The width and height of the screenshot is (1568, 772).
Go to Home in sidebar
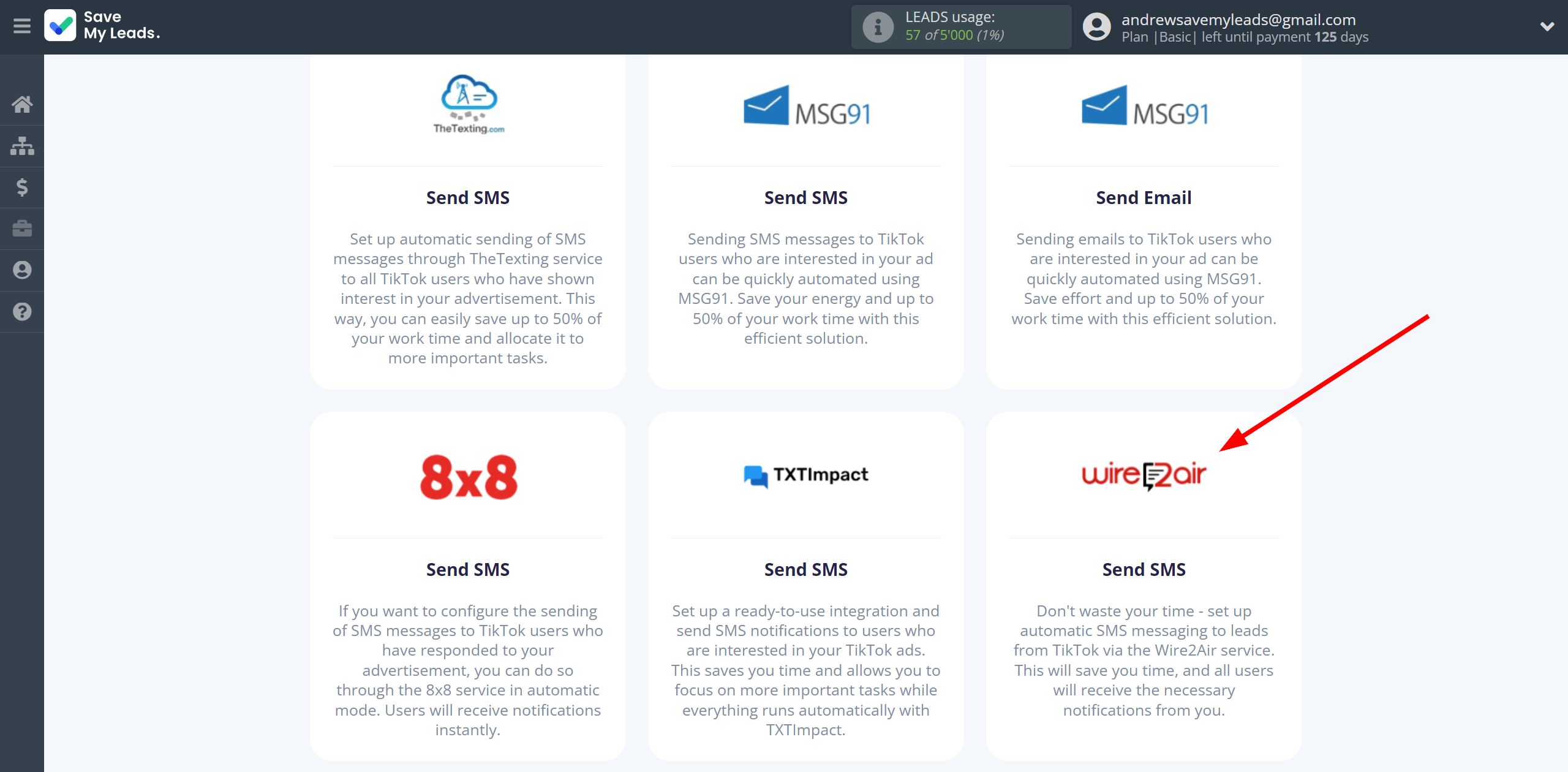(x=22, y=104)
